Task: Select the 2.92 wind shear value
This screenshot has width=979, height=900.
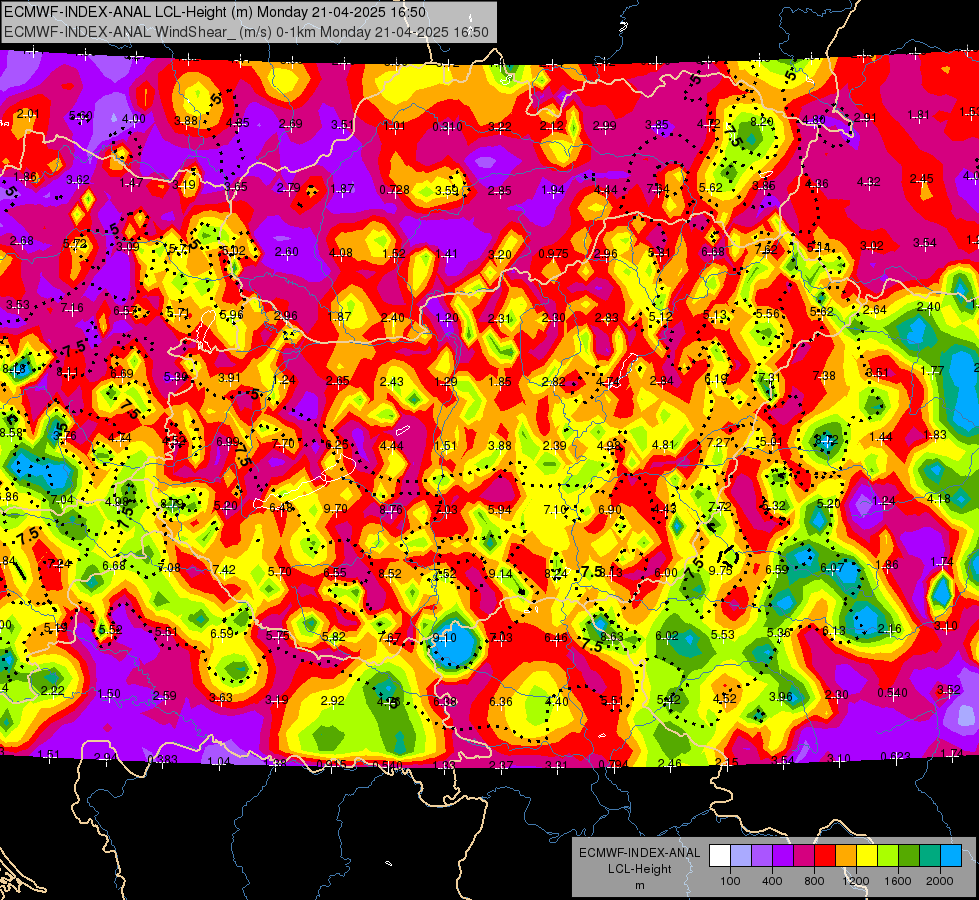Action: tap(332, 701)
